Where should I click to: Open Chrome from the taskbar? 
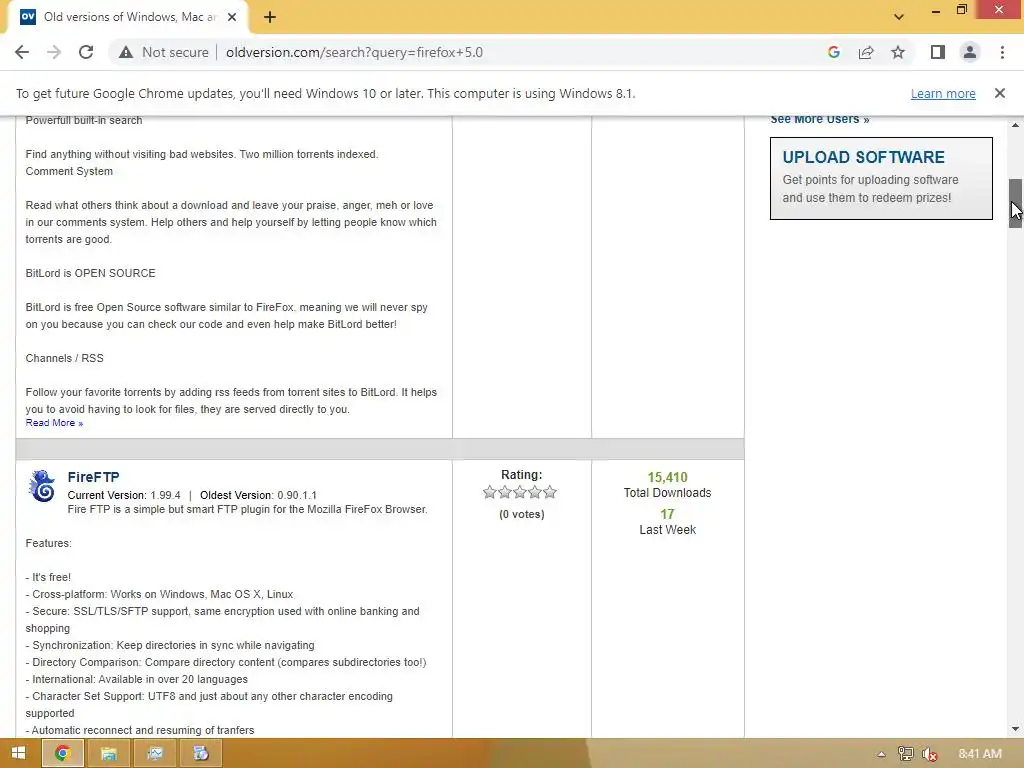[x=63, y=754]
